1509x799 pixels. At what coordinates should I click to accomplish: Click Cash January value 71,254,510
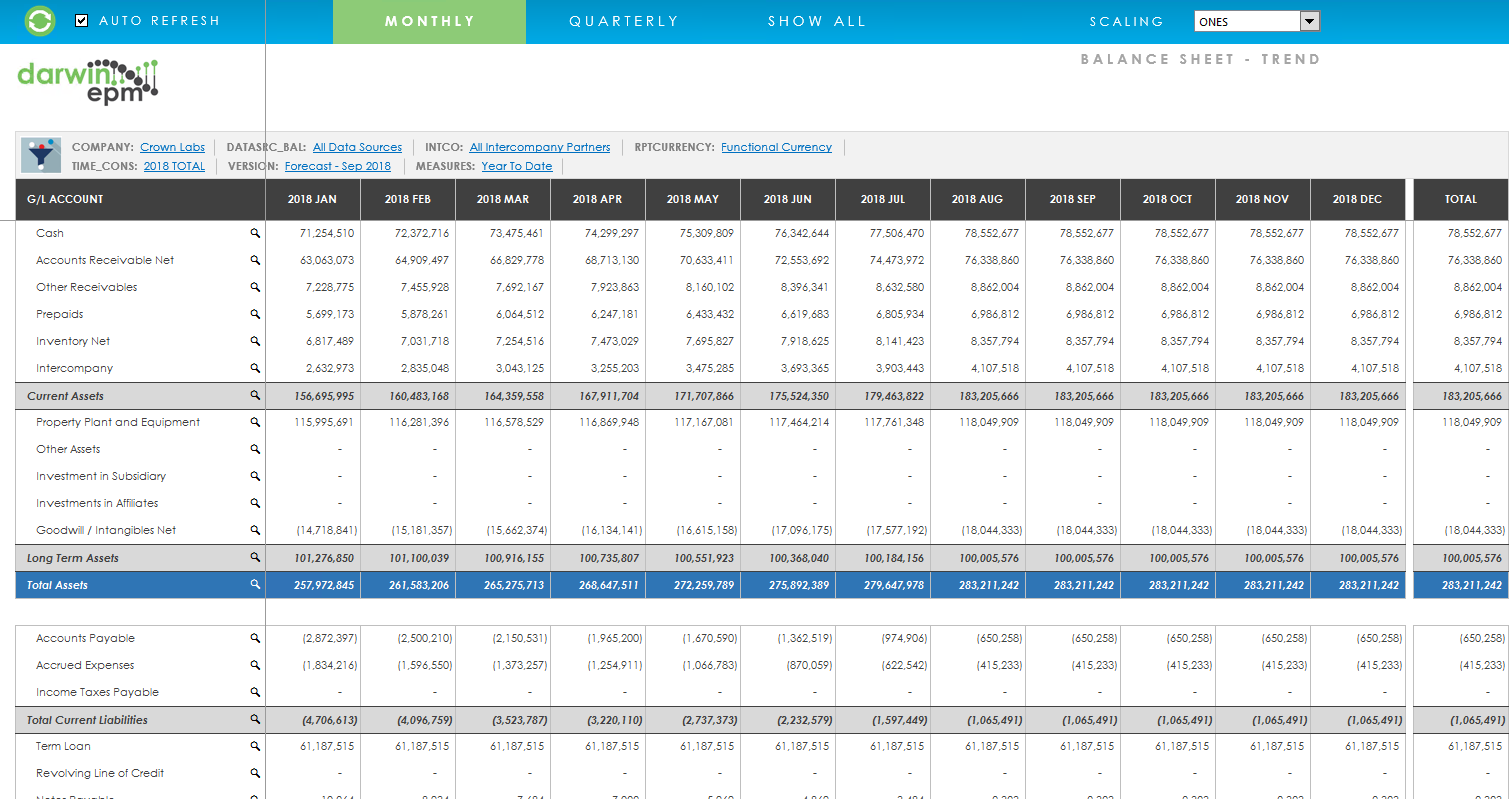click(x=327, y=233)
